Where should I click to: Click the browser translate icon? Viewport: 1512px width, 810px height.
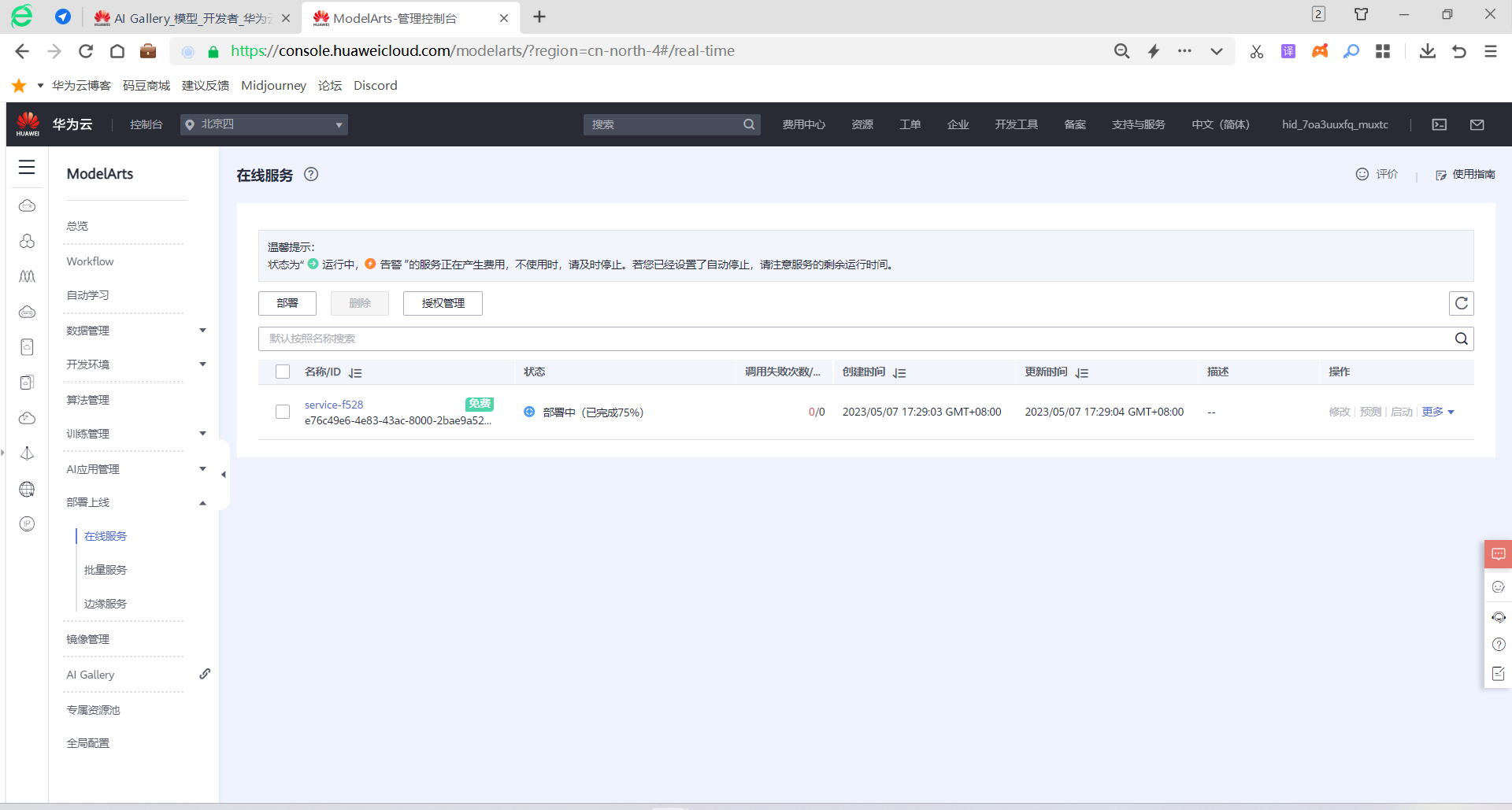(1288, 51)
